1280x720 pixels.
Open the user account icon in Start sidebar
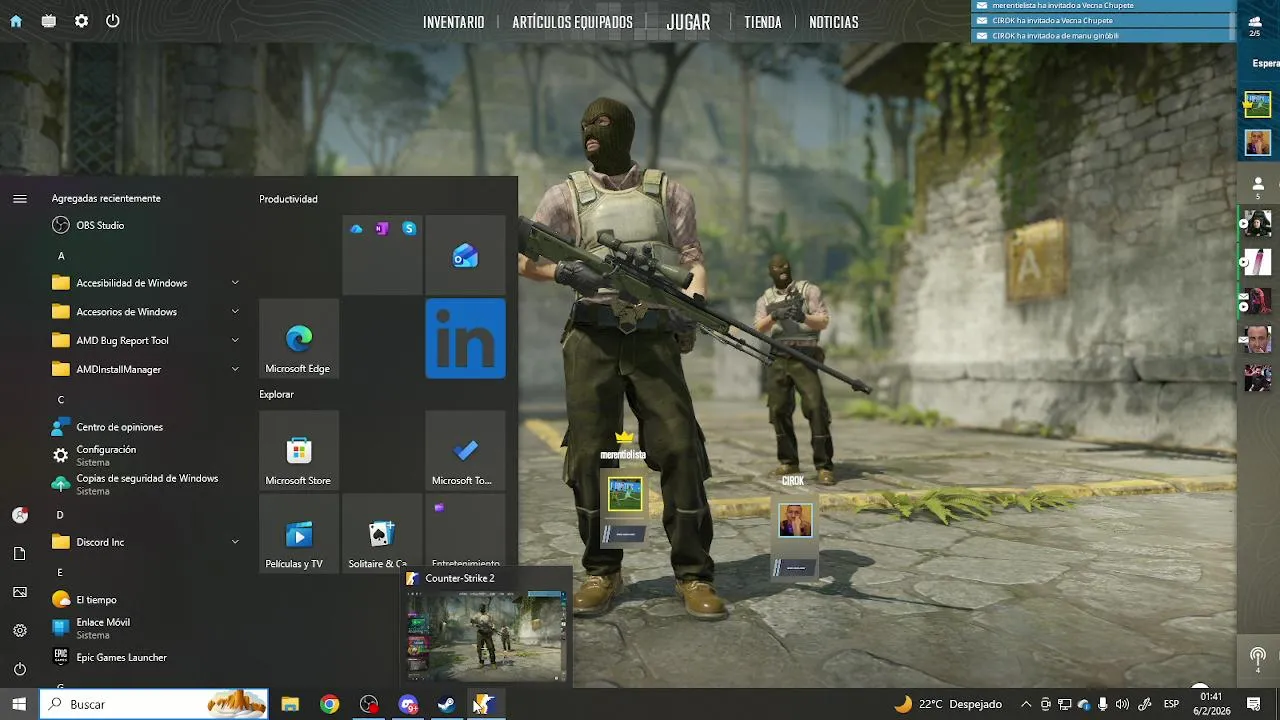(20, 515)
